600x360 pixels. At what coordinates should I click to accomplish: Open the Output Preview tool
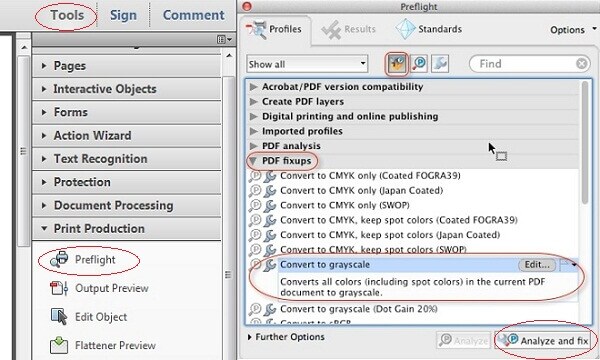[x=99, y=288]
